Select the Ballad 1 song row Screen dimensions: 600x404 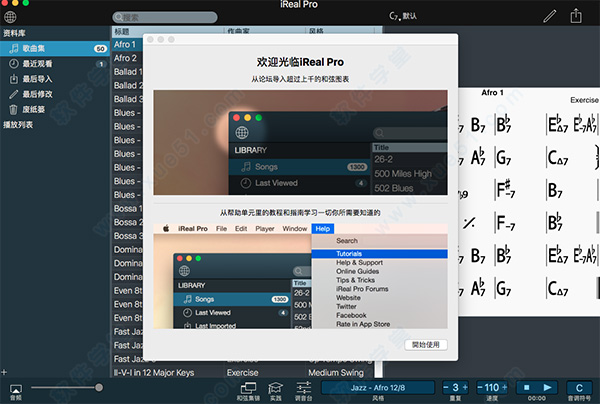(x=127, y=72)
